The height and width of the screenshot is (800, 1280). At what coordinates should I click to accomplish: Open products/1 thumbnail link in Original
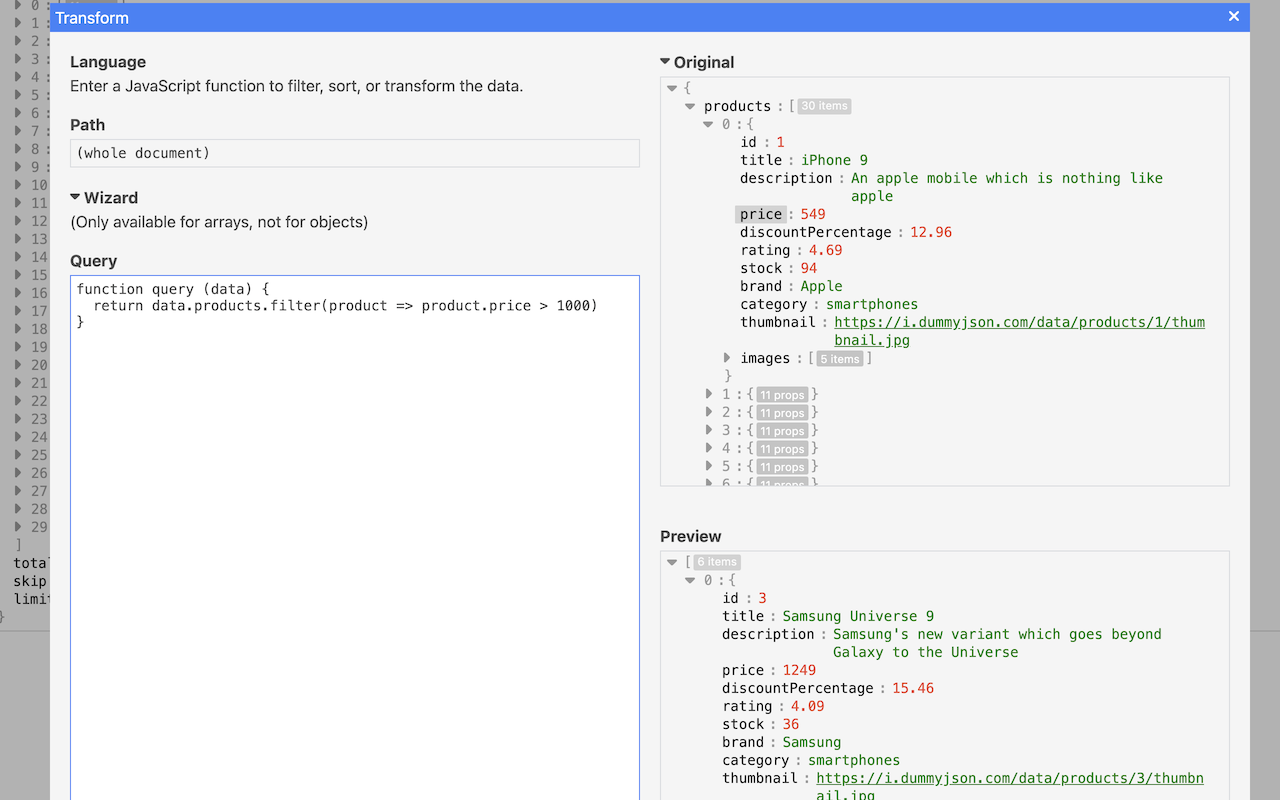click(1019, 331)
